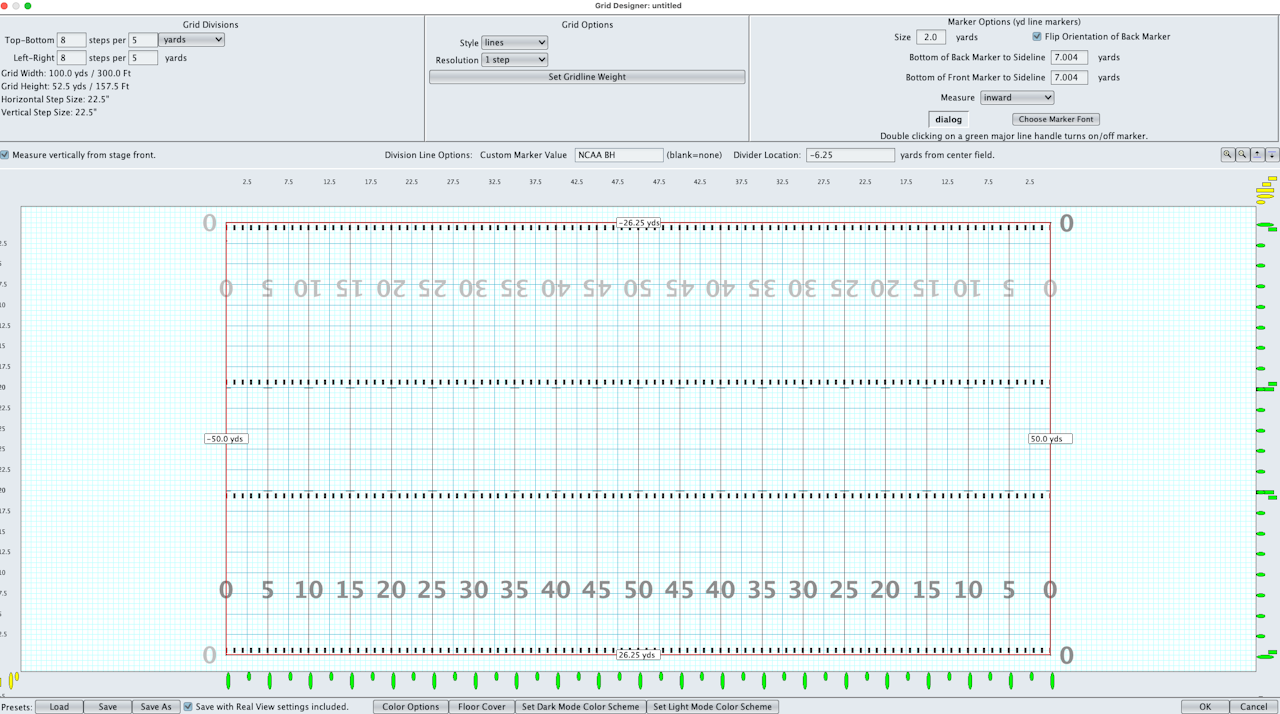
Task: Click the 26.25 yds bottom edge marker
Action: click(638, 655)
